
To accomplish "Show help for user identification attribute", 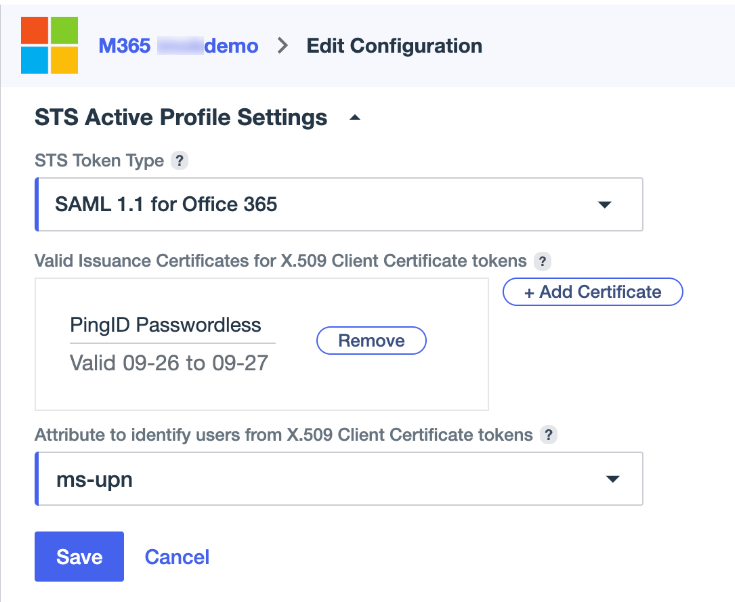I will 548,435.
